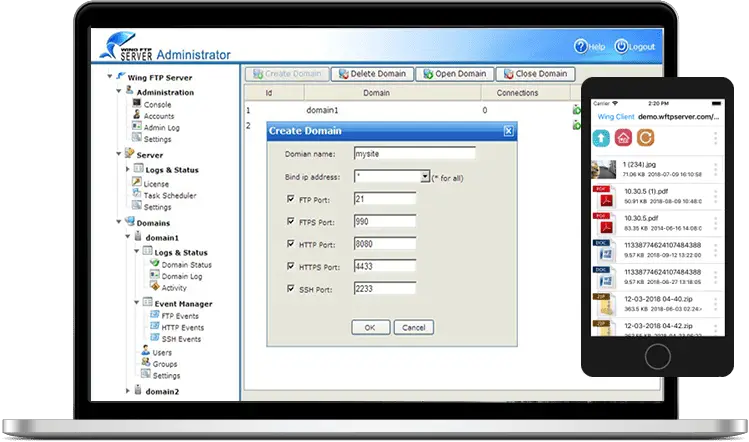Image resolution: width=749 pixels, height=442 pixels.
Task: Toggle the HTTP Port checkbox
Action: [x=290, y=244]
